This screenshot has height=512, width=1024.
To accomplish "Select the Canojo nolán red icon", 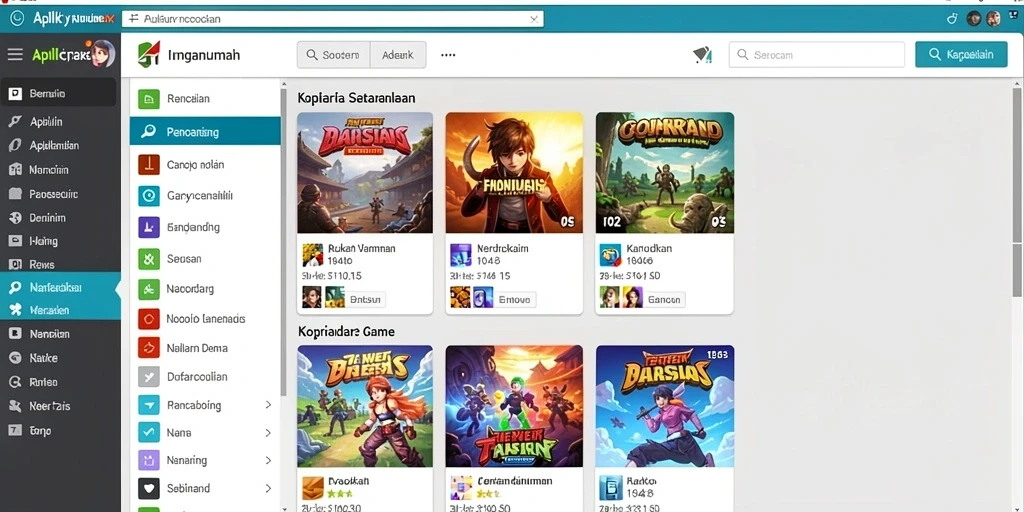I will coord(149,165).
